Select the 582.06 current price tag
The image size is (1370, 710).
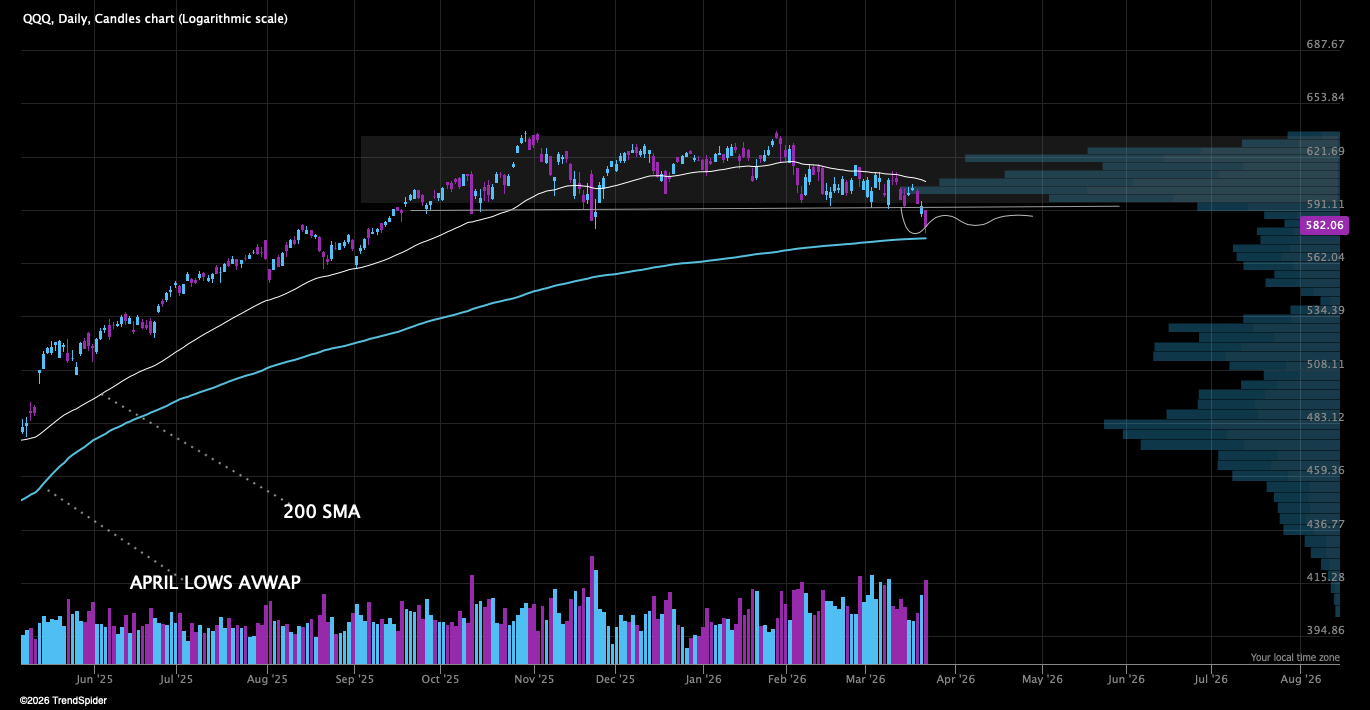pos(1324,226)
